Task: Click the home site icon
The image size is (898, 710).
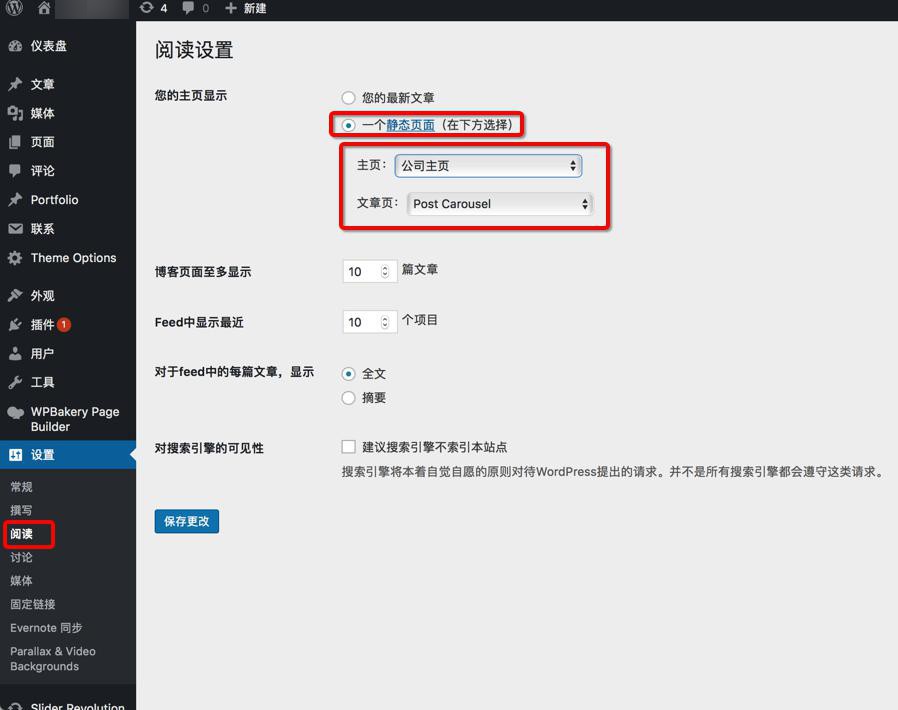Action: coord(44,7)
